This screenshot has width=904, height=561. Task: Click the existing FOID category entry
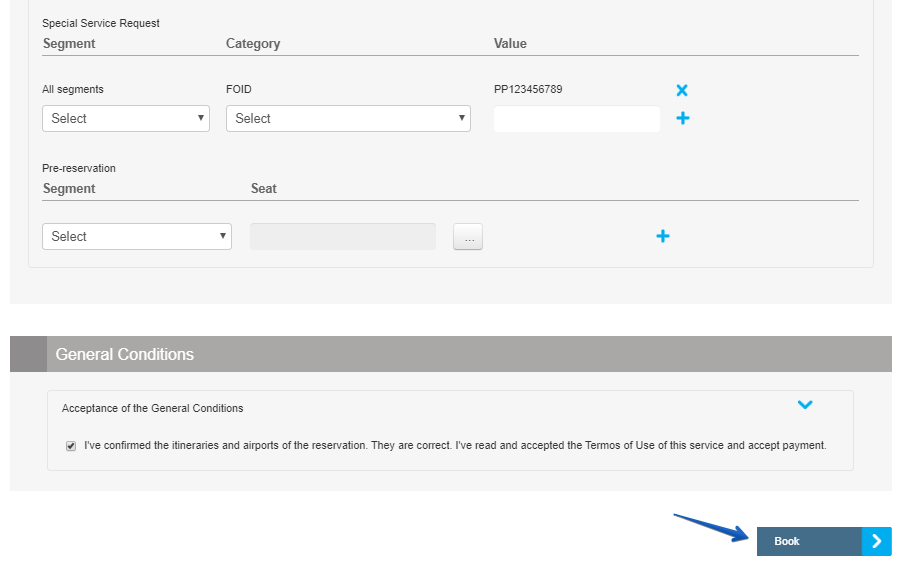239,89
